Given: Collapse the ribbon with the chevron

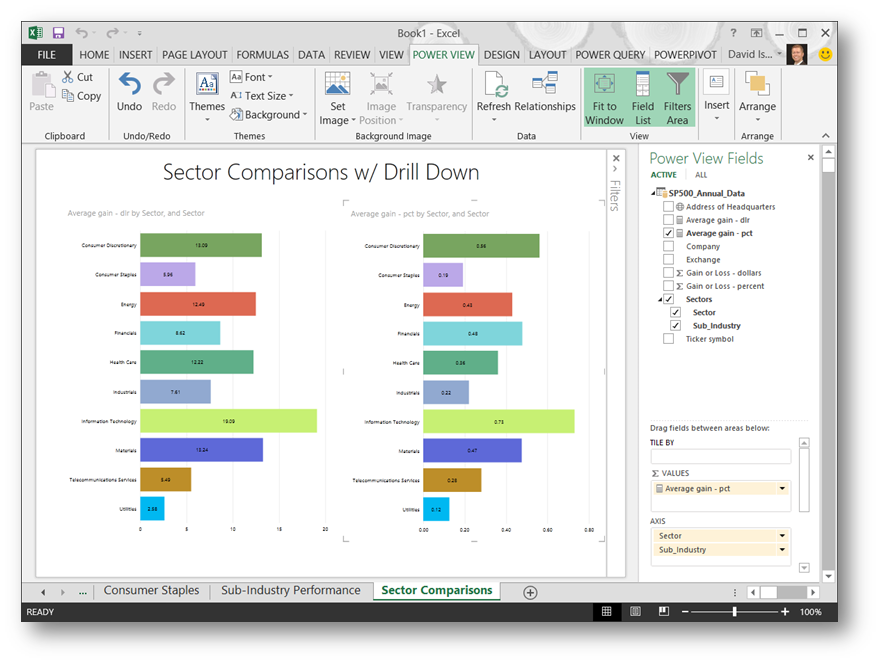Looking at the screenshot, I should (826, 136).
